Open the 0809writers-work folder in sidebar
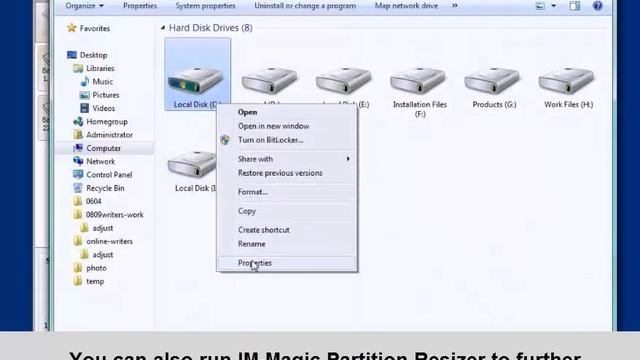640x360 pixels. click(114, 214)
